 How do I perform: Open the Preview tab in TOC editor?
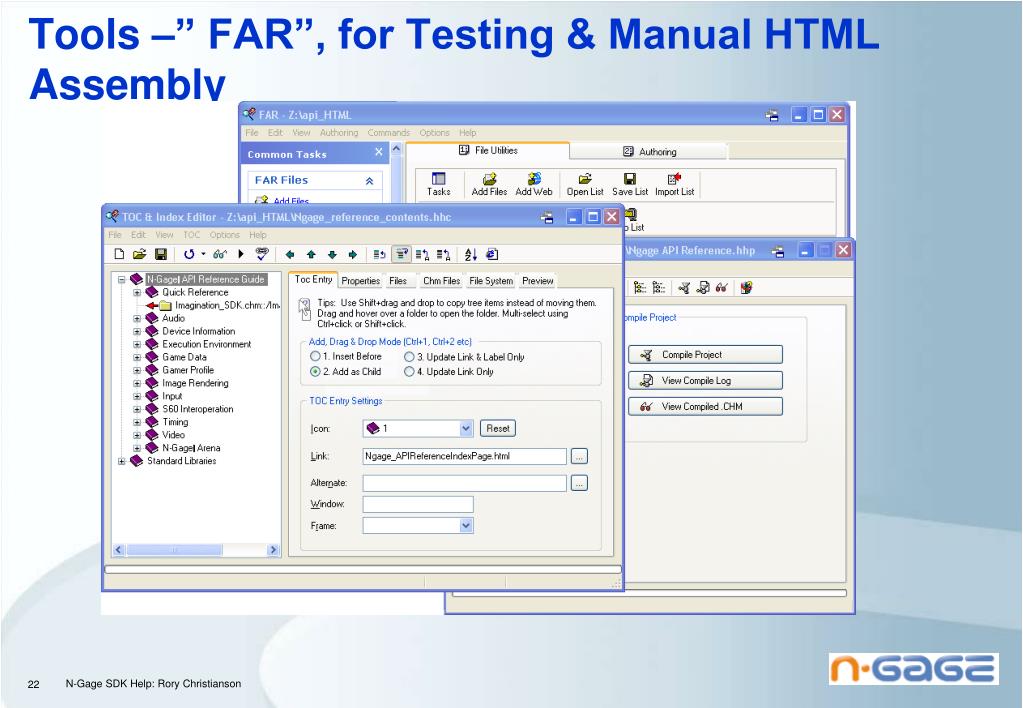pos(538,281)
